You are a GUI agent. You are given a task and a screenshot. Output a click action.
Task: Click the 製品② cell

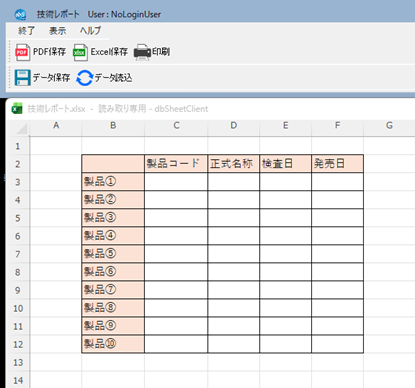point(113,200)
